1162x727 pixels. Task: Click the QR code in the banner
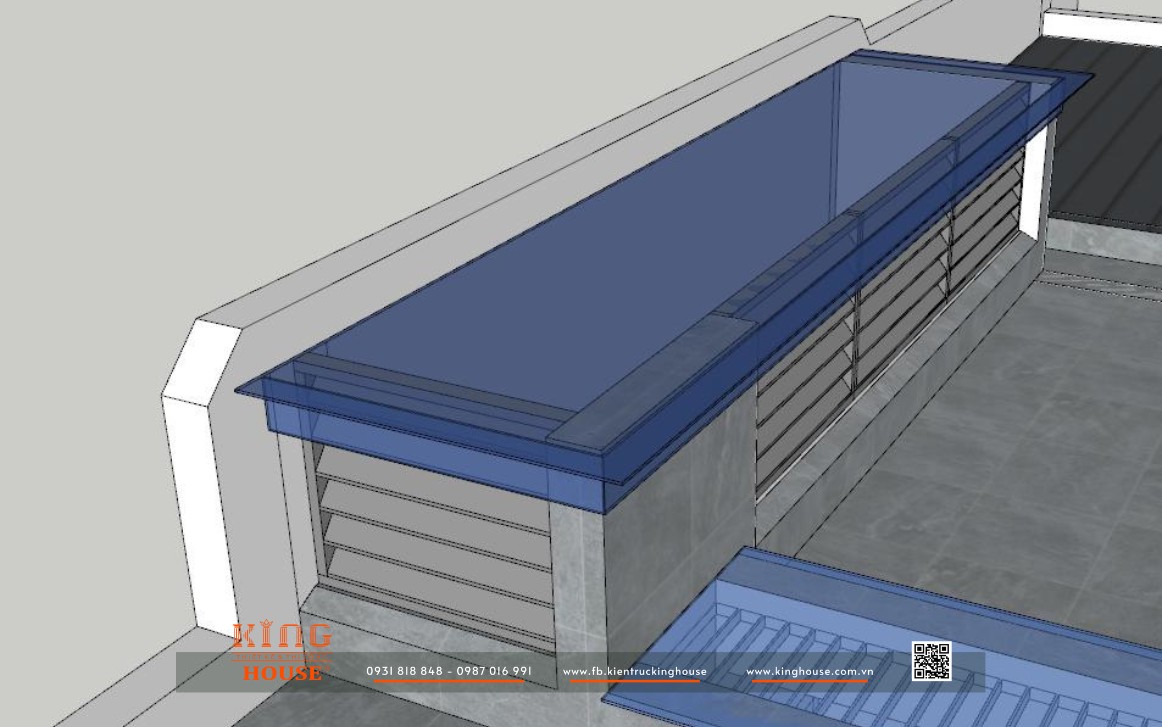931,662
